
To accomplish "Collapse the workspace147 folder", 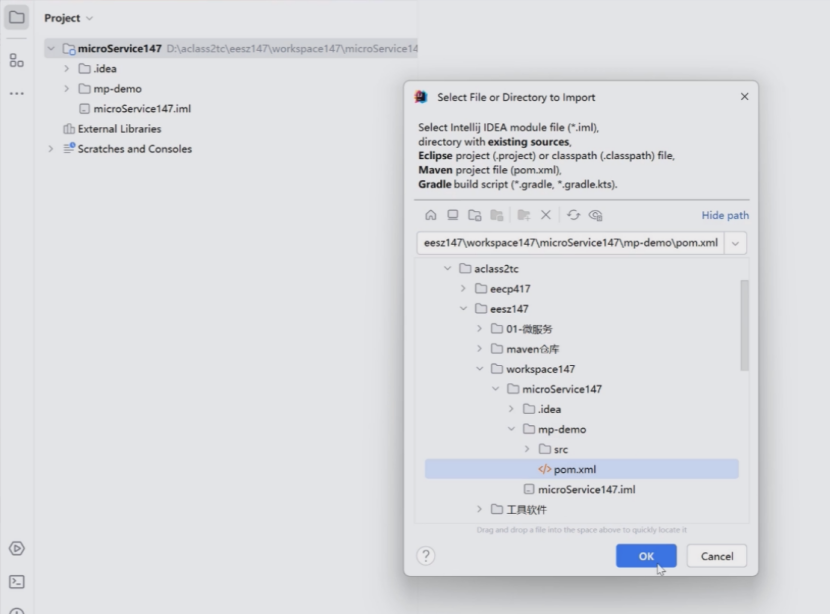I will pyautogui.click(x=479, y=369).
